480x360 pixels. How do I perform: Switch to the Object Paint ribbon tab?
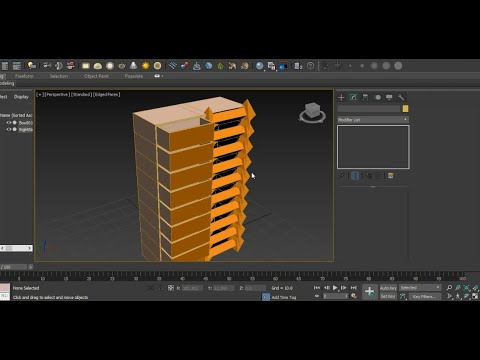[x=96, y=76]
